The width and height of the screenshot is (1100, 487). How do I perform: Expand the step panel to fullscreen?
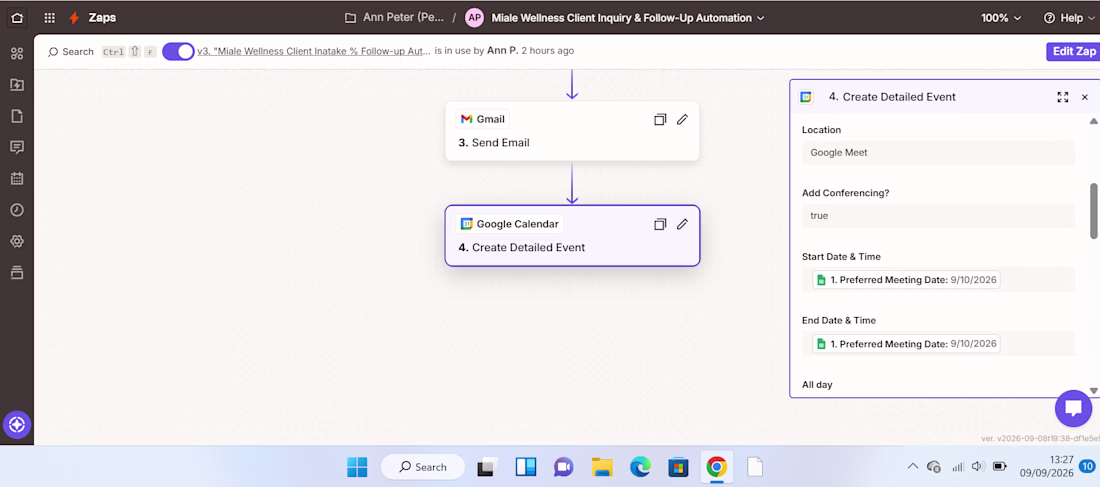pyautogui.click(x=1062, y=98)
